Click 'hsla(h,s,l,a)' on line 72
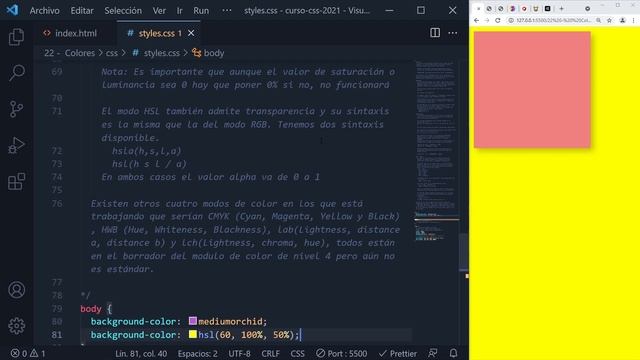 [x=147, y=151]
